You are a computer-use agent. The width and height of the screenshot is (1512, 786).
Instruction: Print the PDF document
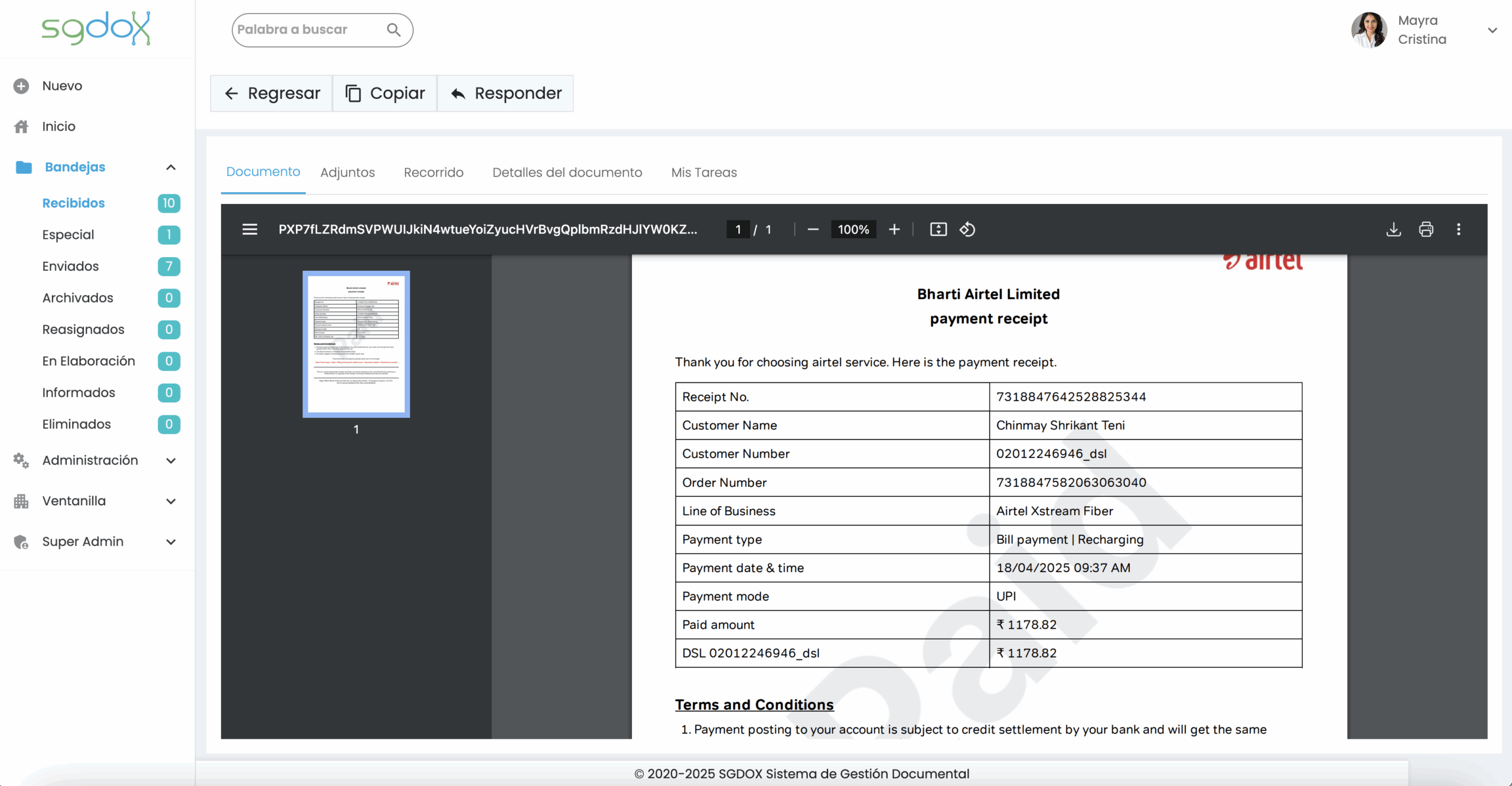click(x=1426, y=229)
